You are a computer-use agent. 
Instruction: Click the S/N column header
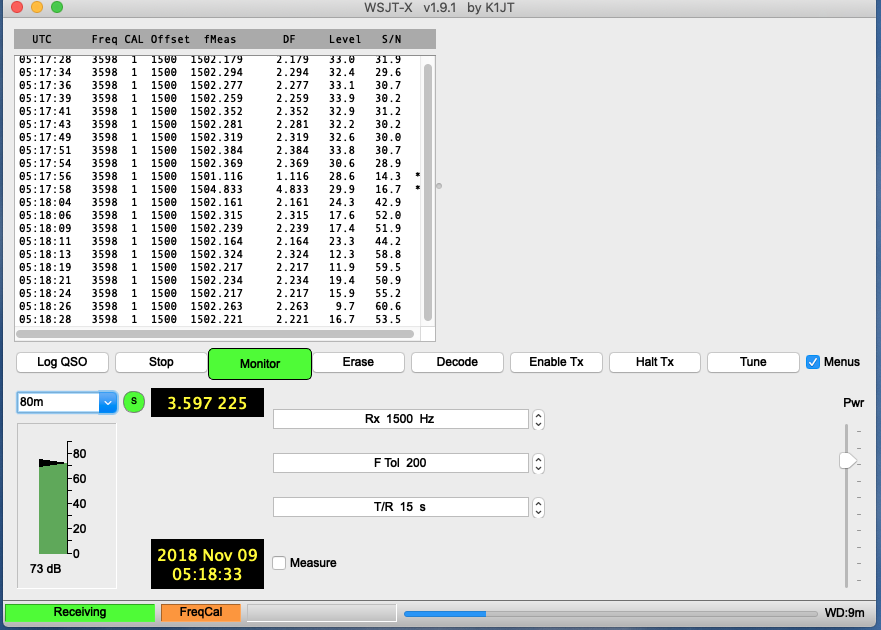392,39
